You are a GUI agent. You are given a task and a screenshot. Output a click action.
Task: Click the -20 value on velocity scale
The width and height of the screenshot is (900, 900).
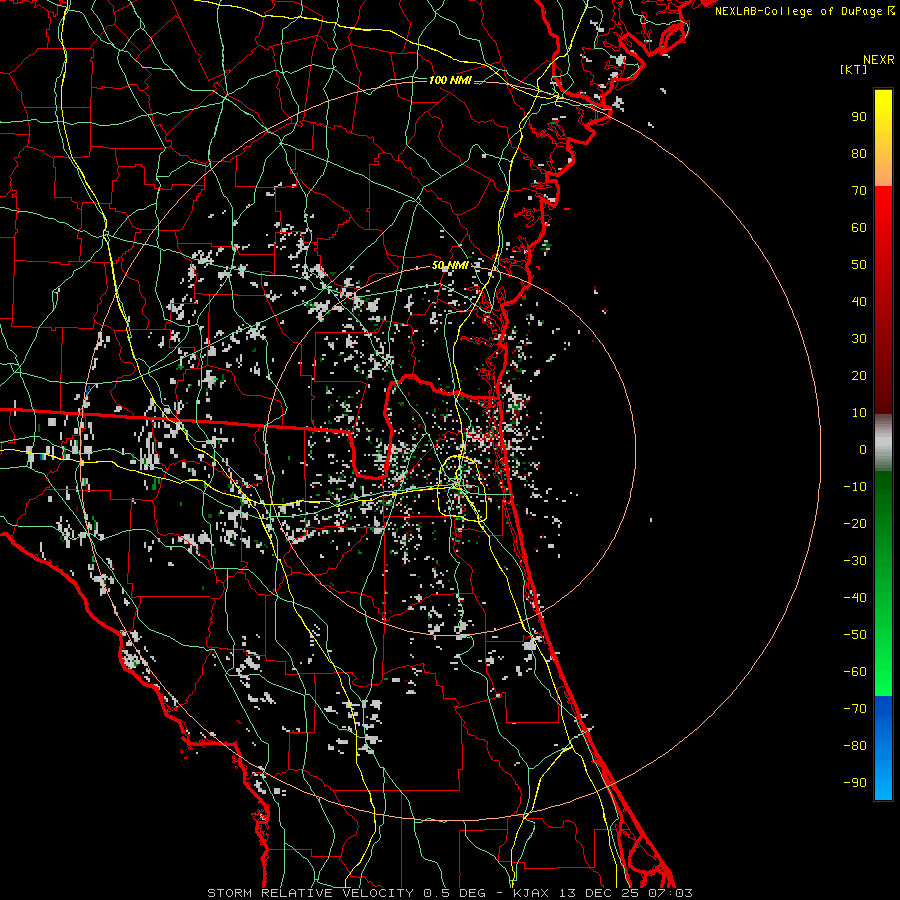tap(855, 524)
